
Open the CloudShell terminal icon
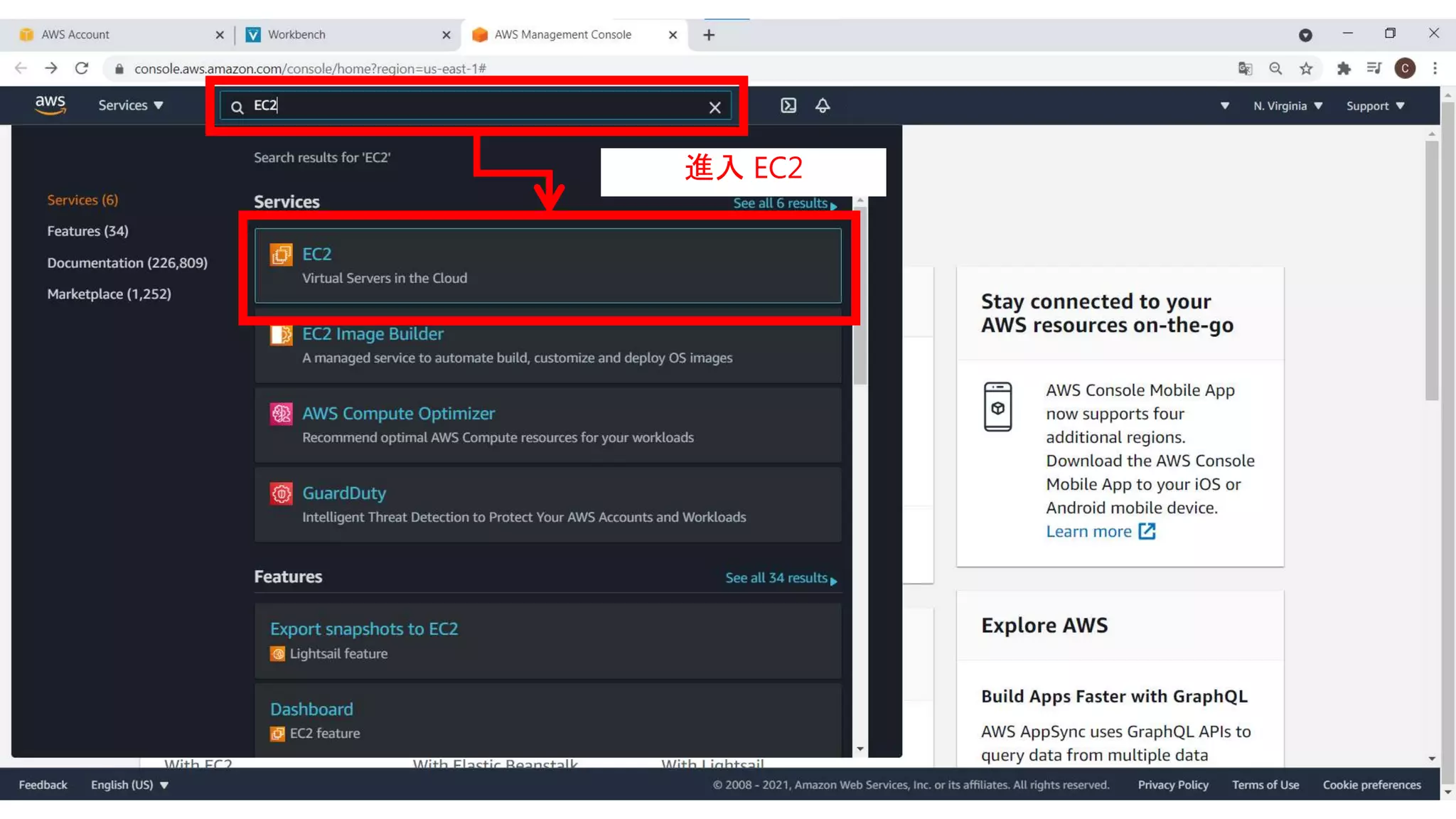click(788, 105)
